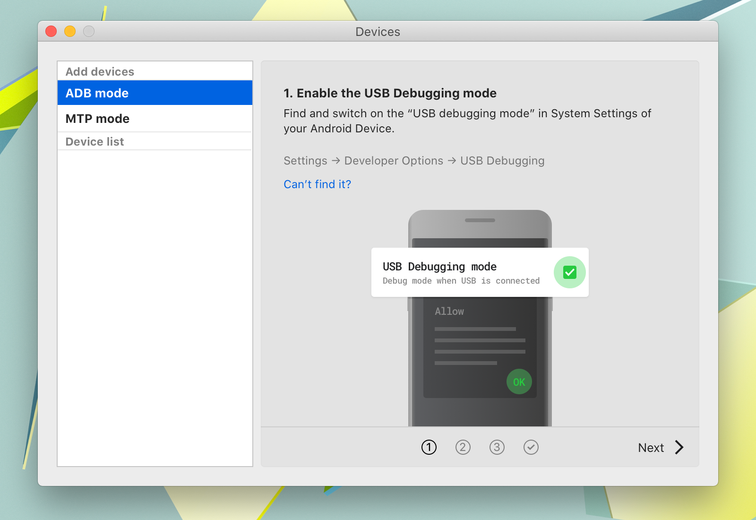Close the Devices window with red button
Viewport: 756px width, 520px height.
point(51,31)
